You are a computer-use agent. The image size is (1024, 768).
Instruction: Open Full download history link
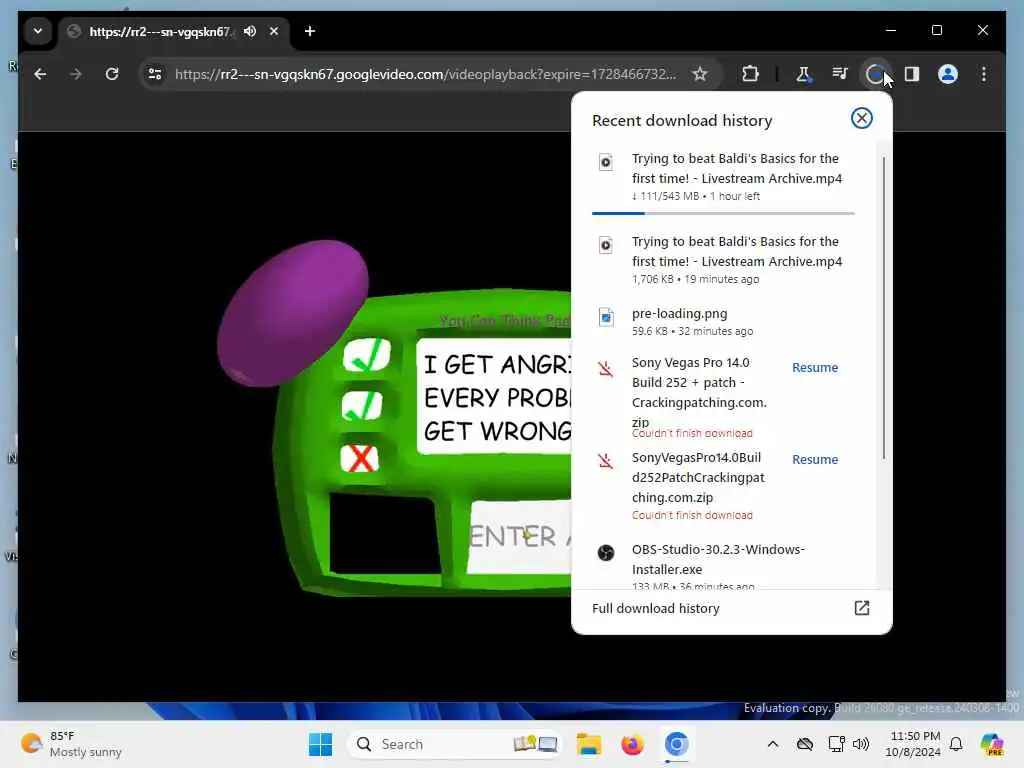(656, 609)
